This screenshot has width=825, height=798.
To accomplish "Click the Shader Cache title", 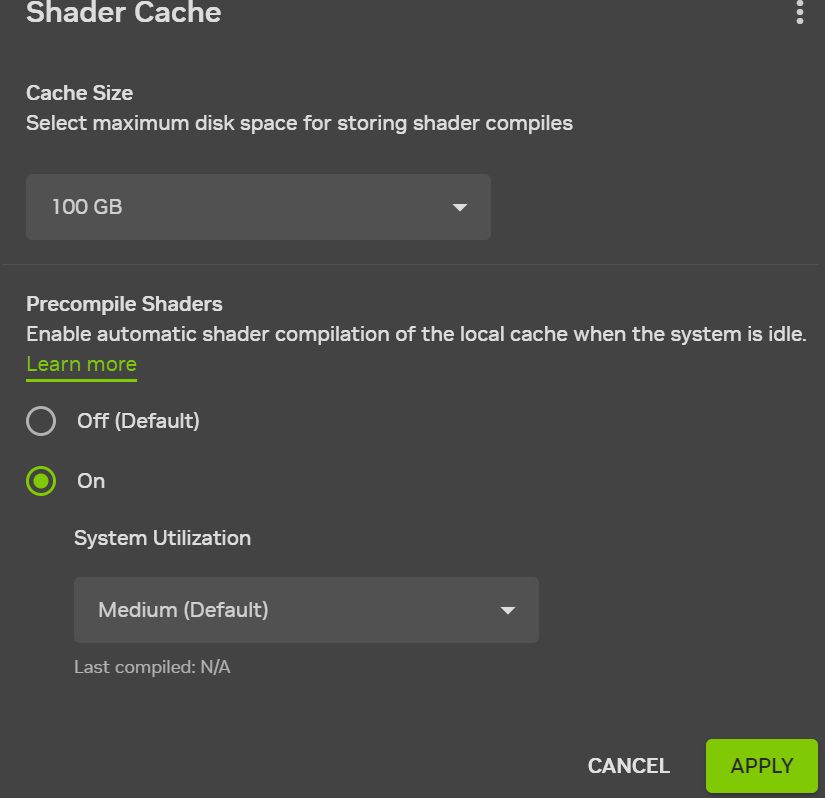I will tap(123, 13).
